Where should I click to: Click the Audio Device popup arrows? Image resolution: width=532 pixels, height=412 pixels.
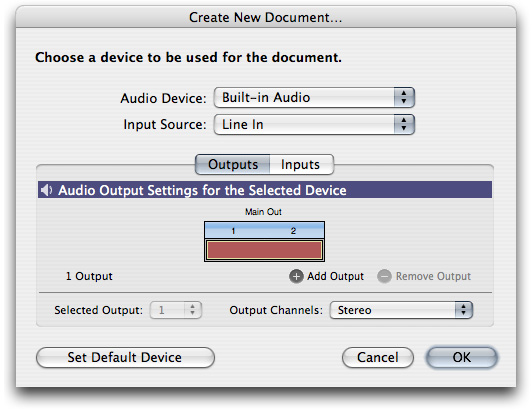coord(404,98)
